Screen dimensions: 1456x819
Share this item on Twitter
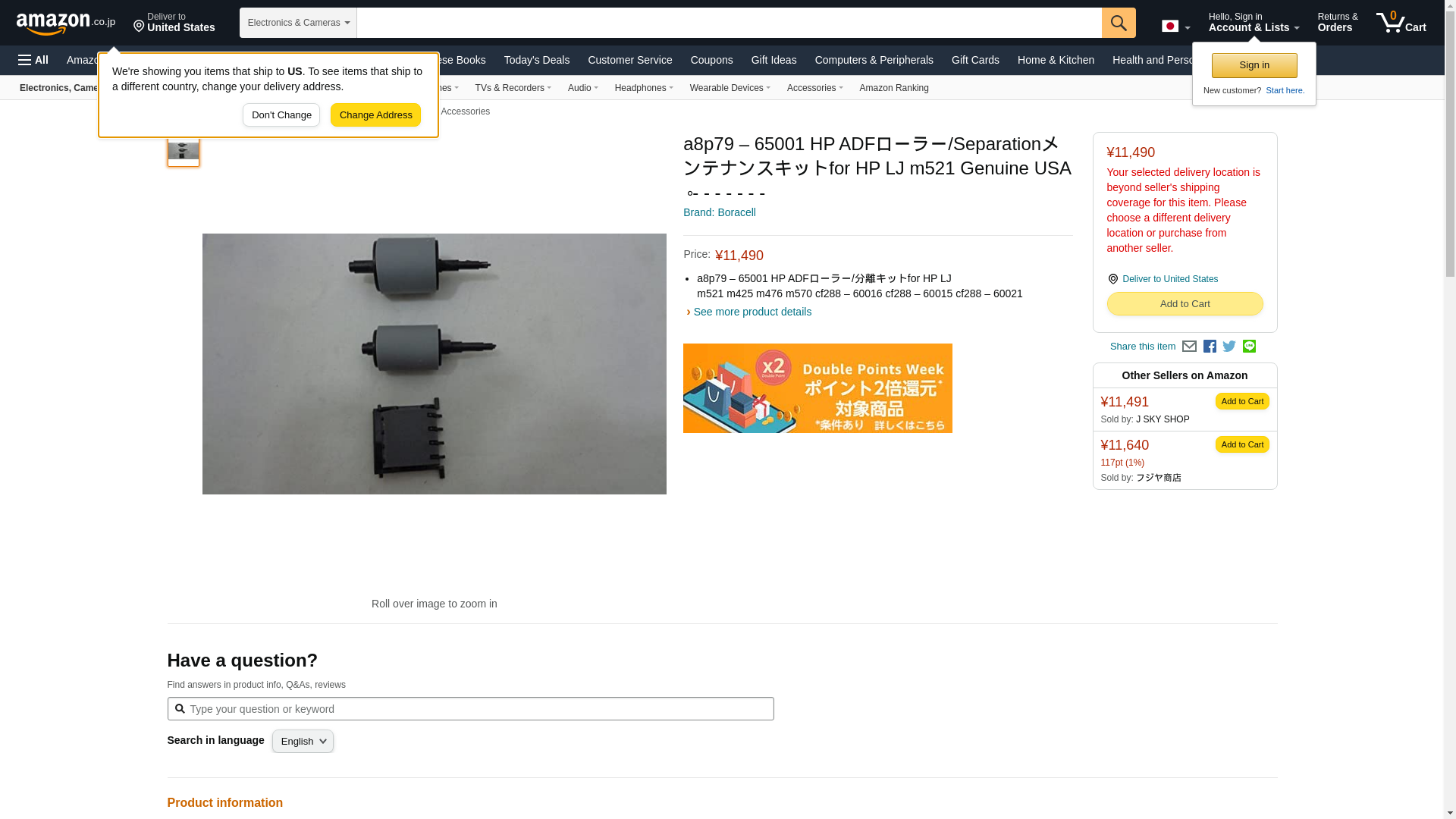(1229, 347)
